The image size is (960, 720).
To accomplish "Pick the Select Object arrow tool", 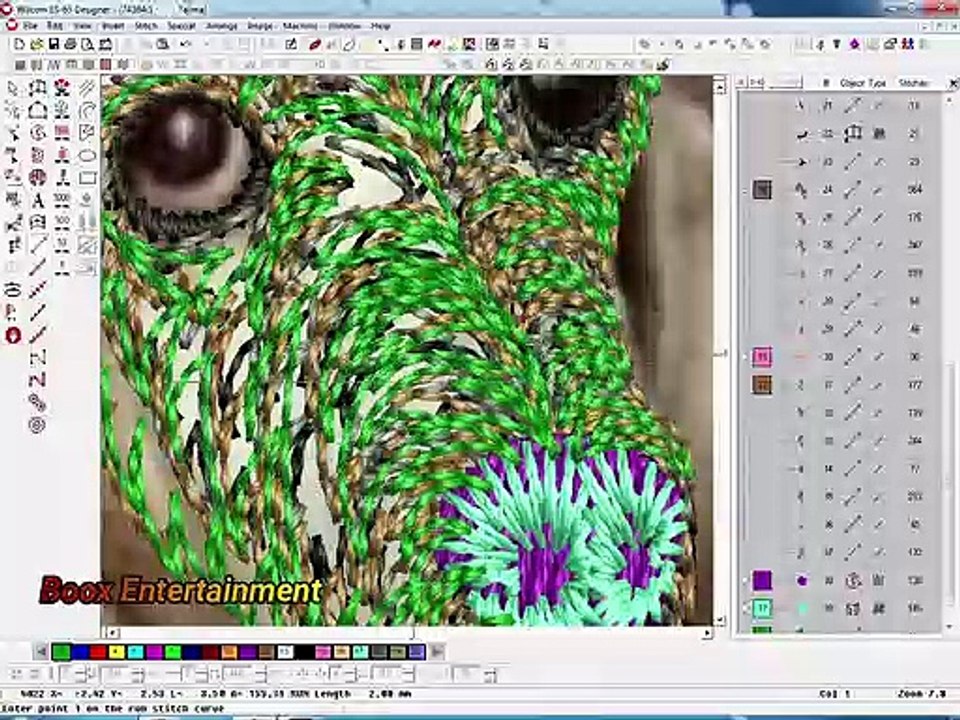I will coord(13,89).
